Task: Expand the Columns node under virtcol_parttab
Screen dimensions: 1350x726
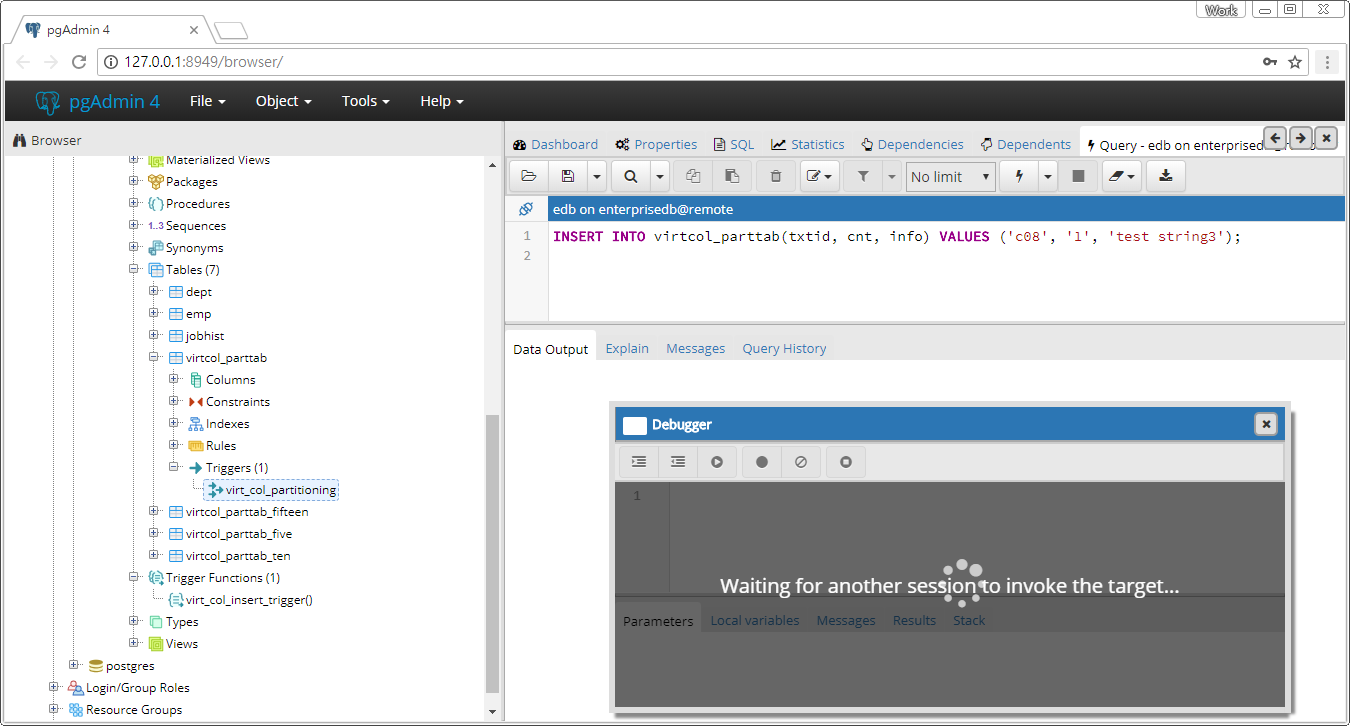Action: coord(174,380)
